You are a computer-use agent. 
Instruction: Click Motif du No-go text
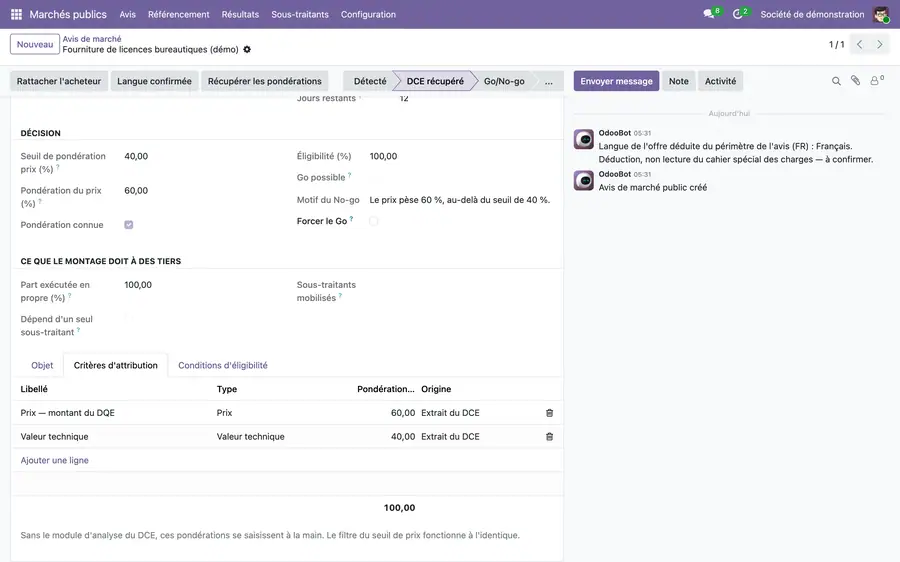[460, 200]
